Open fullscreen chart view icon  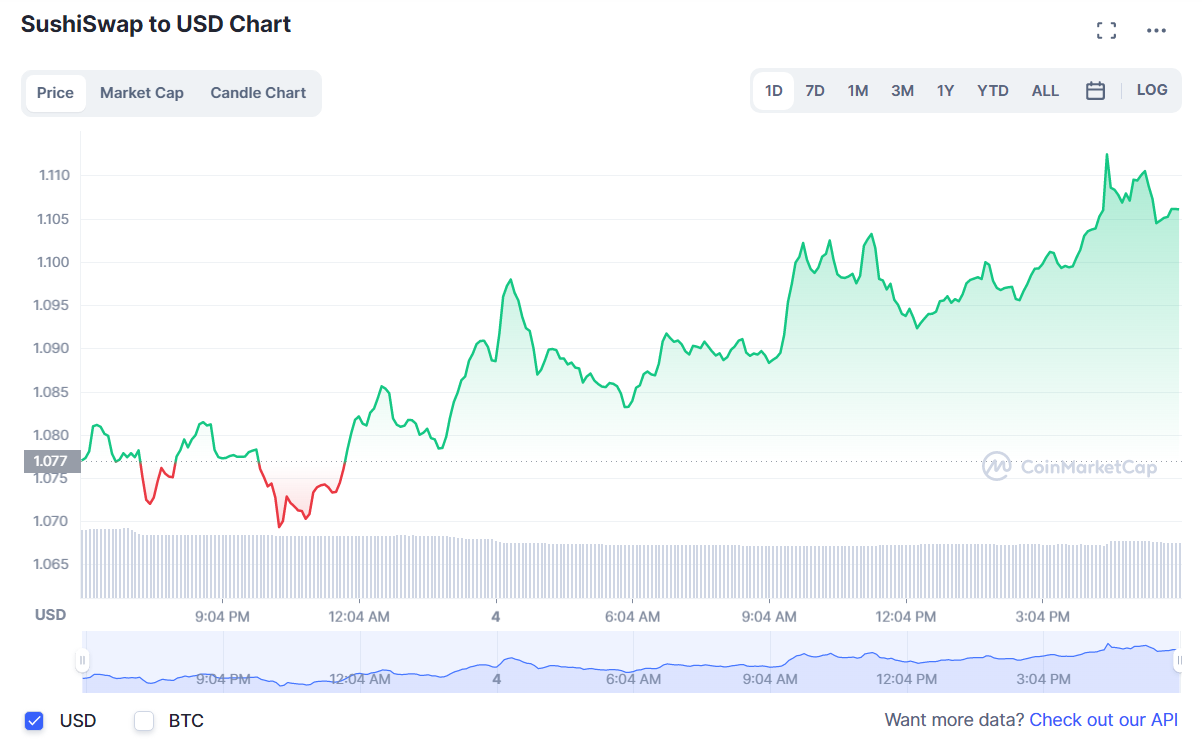[x=1106, y=31]
